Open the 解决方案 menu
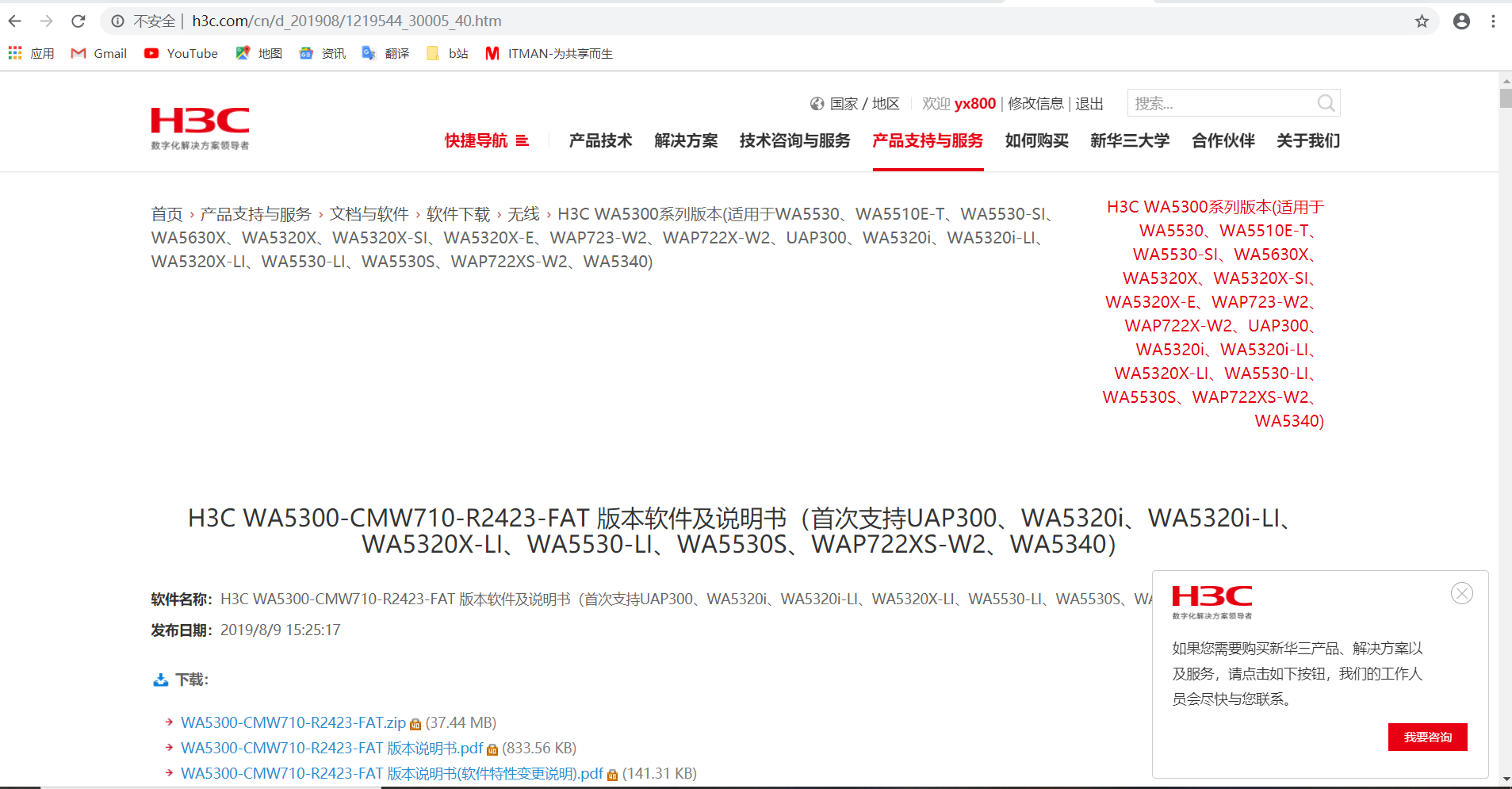Screen dimensions: 1512x789 pos(686,140)
